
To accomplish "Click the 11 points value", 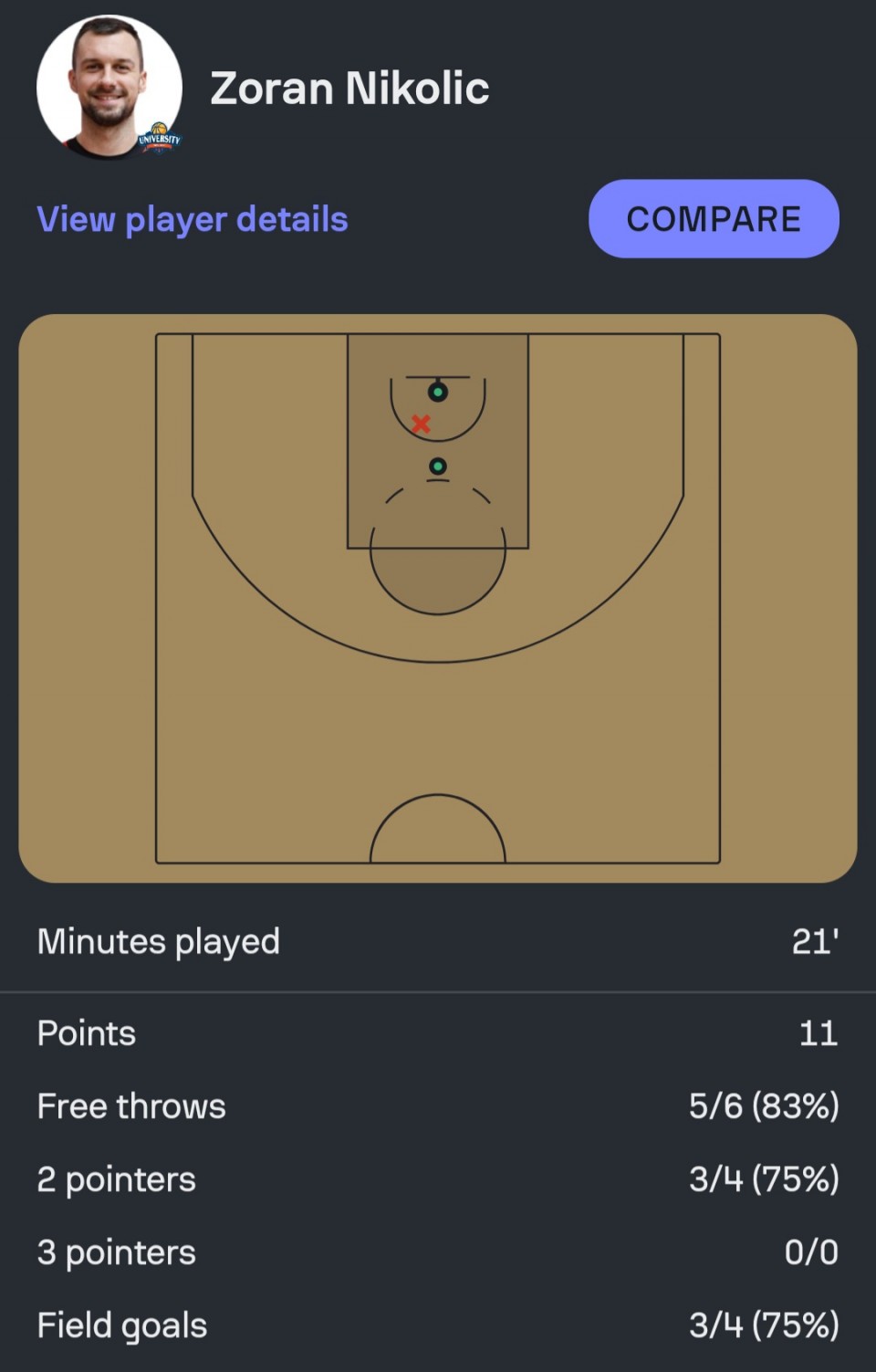I will tap(819, 1033).
